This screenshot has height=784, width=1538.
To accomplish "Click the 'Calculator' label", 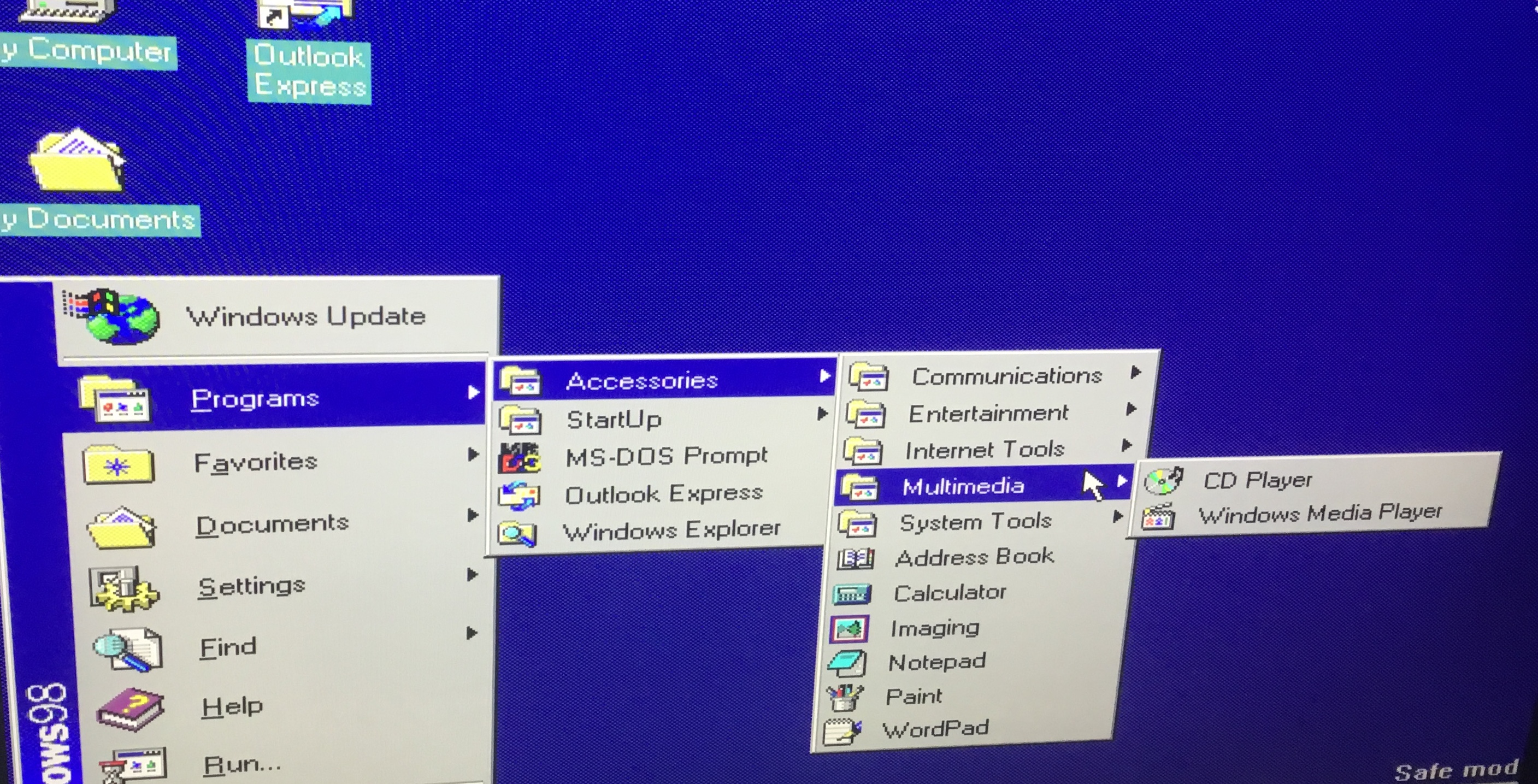I will pos(950,593).
